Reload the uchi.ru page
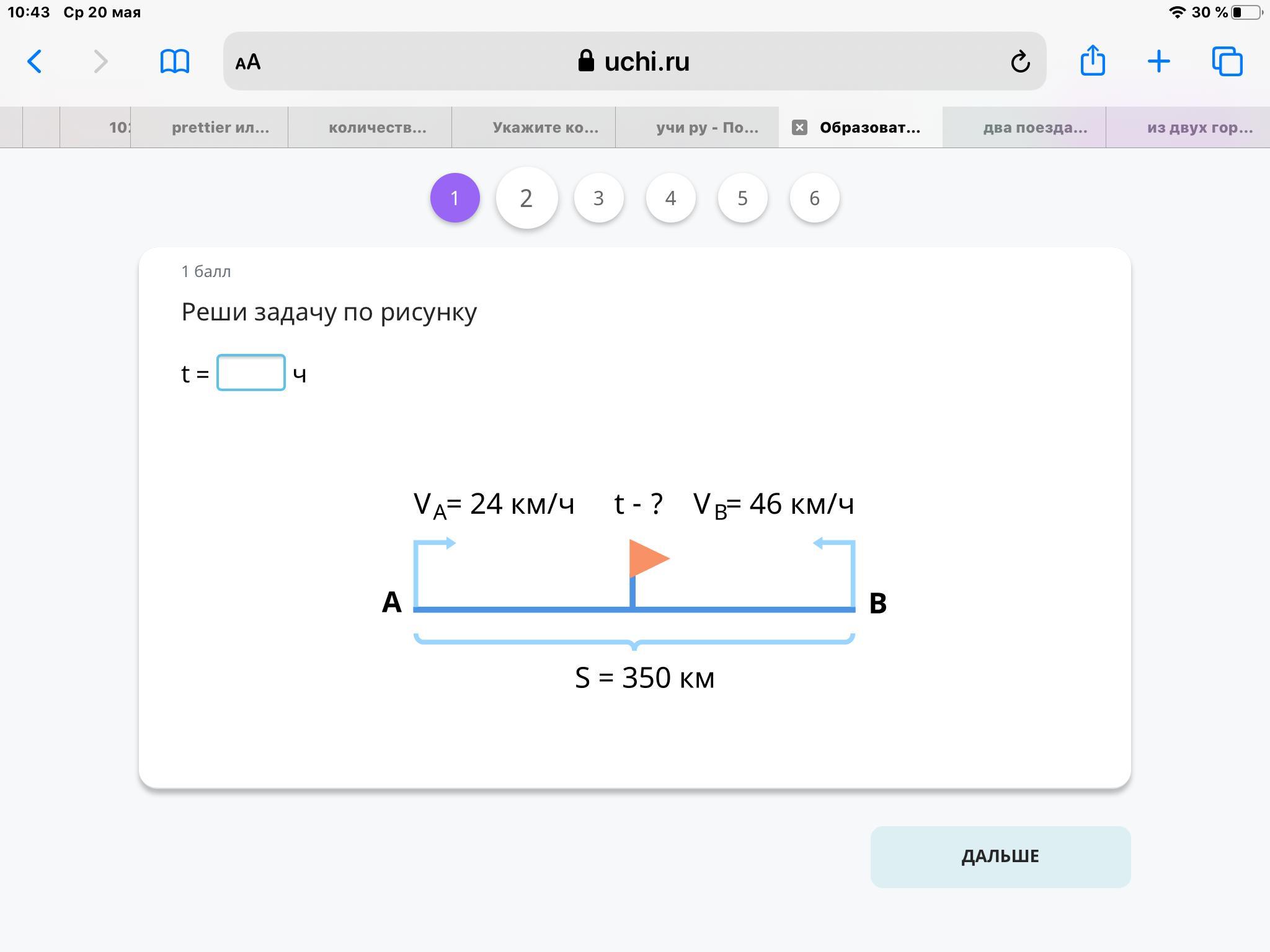 point(1020,61)
